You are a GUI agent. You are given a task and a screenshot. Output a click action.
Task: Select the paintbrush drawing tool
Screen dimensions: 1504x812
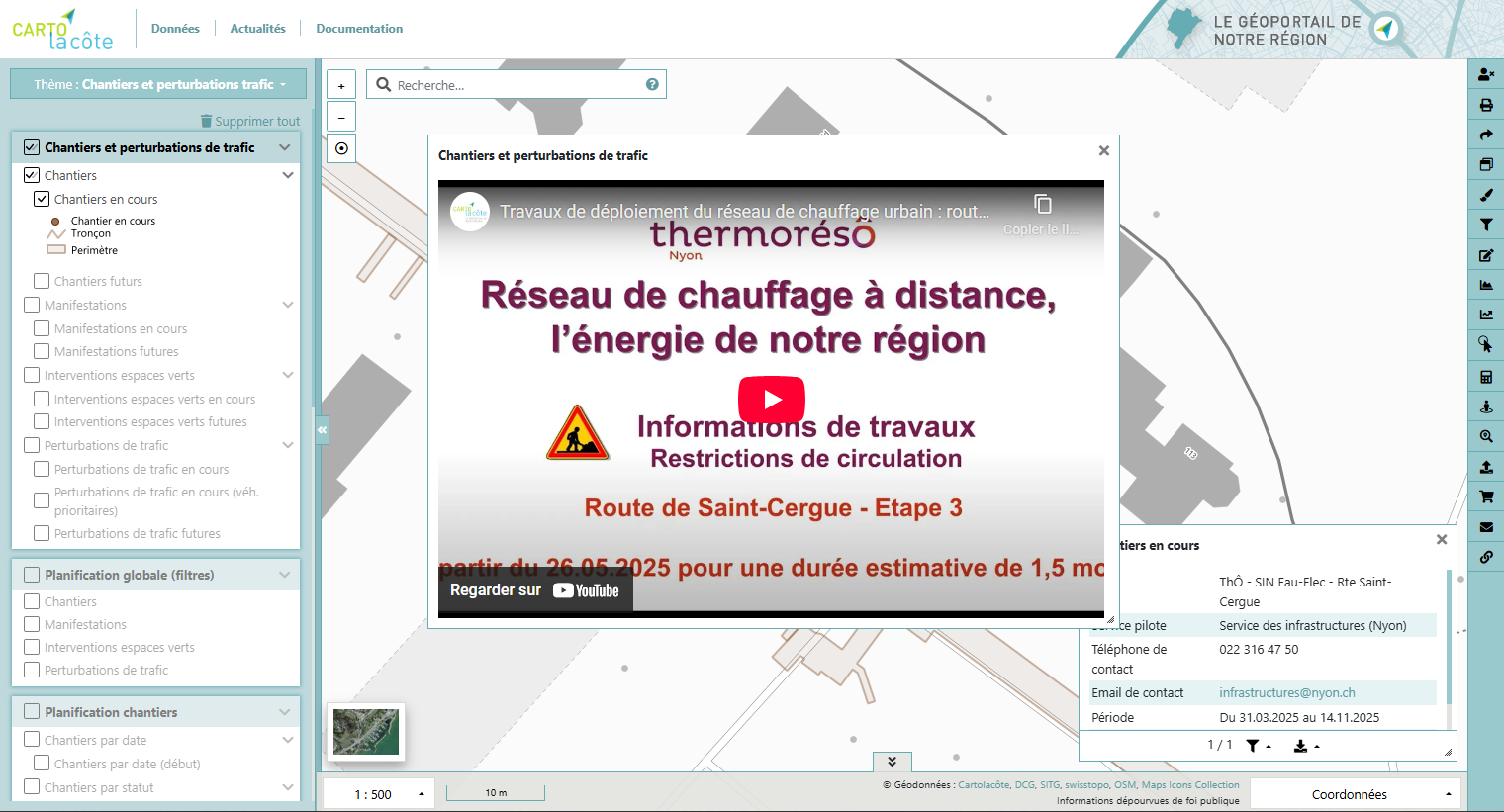coord(1486,195)
